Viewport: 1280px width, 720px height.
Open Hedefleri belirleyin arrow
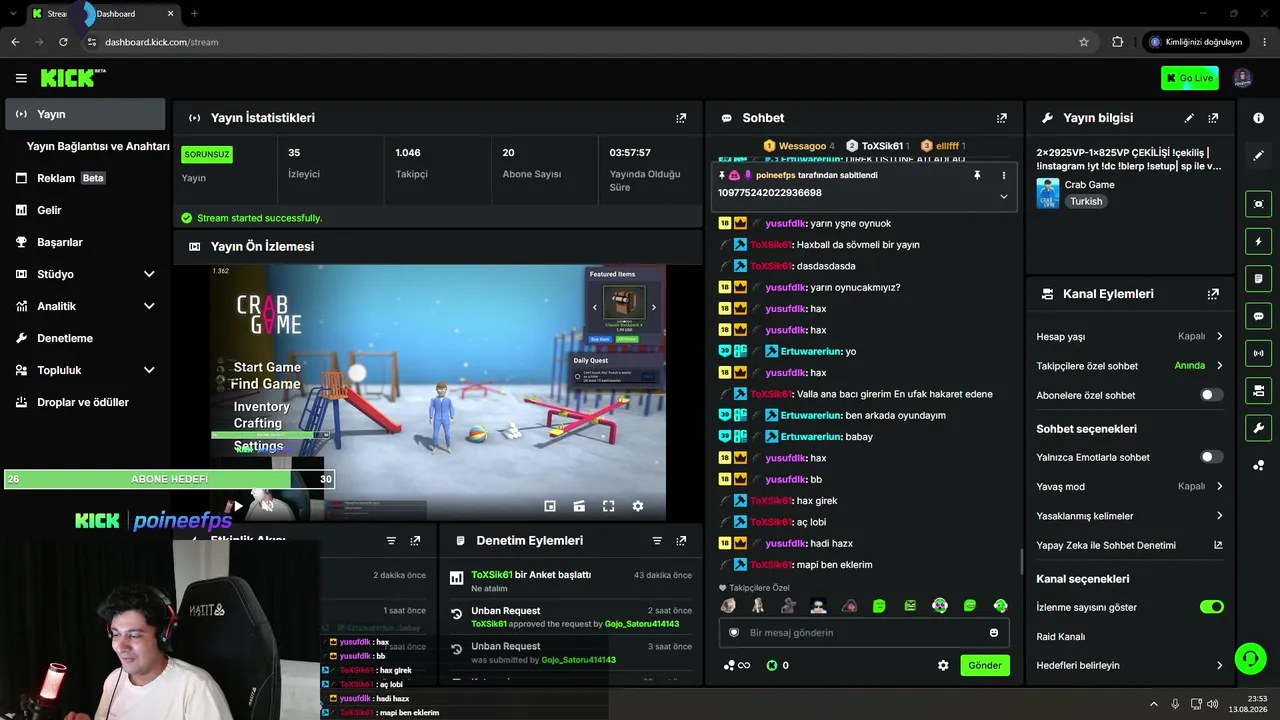point(1219,665)
